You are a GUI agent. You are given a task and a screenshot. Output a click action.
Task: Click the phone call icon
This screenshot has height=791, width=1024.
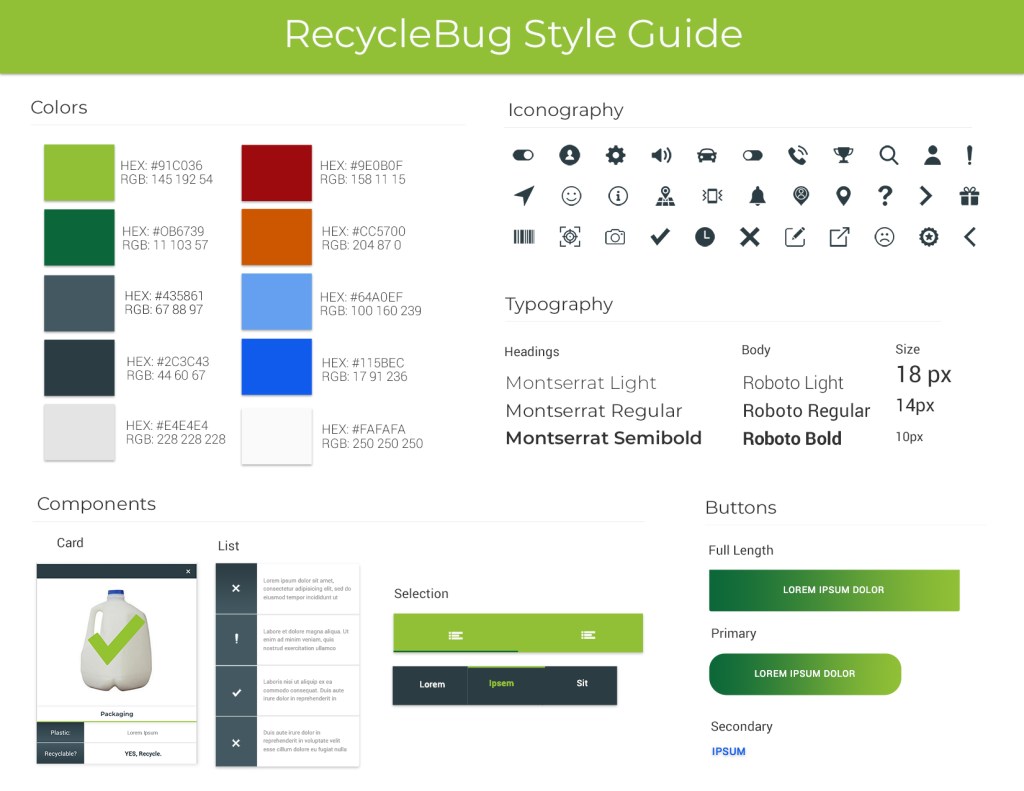click(797, 155)
